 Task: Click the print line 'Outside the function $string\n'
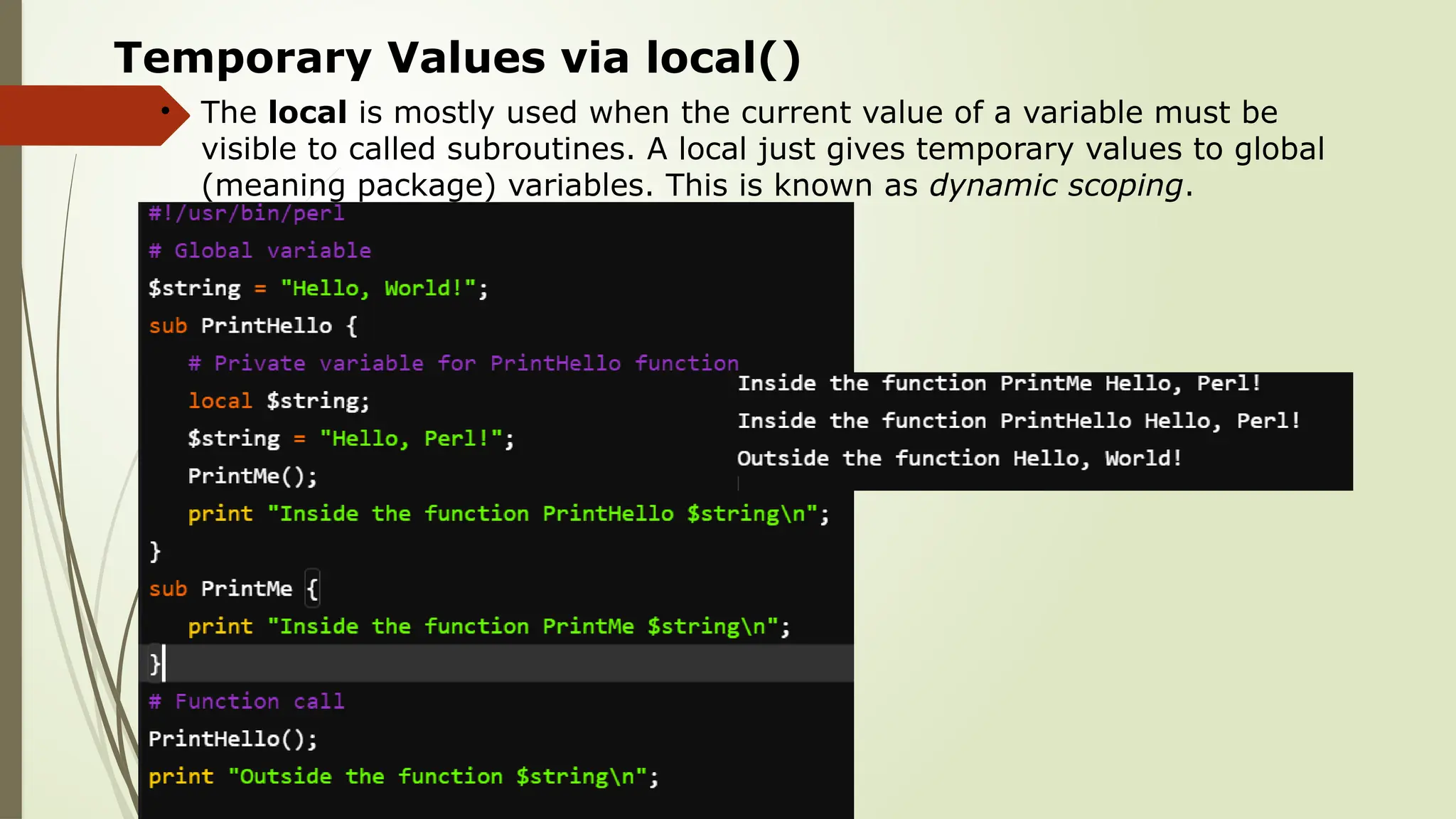click(x=404, y=776)
